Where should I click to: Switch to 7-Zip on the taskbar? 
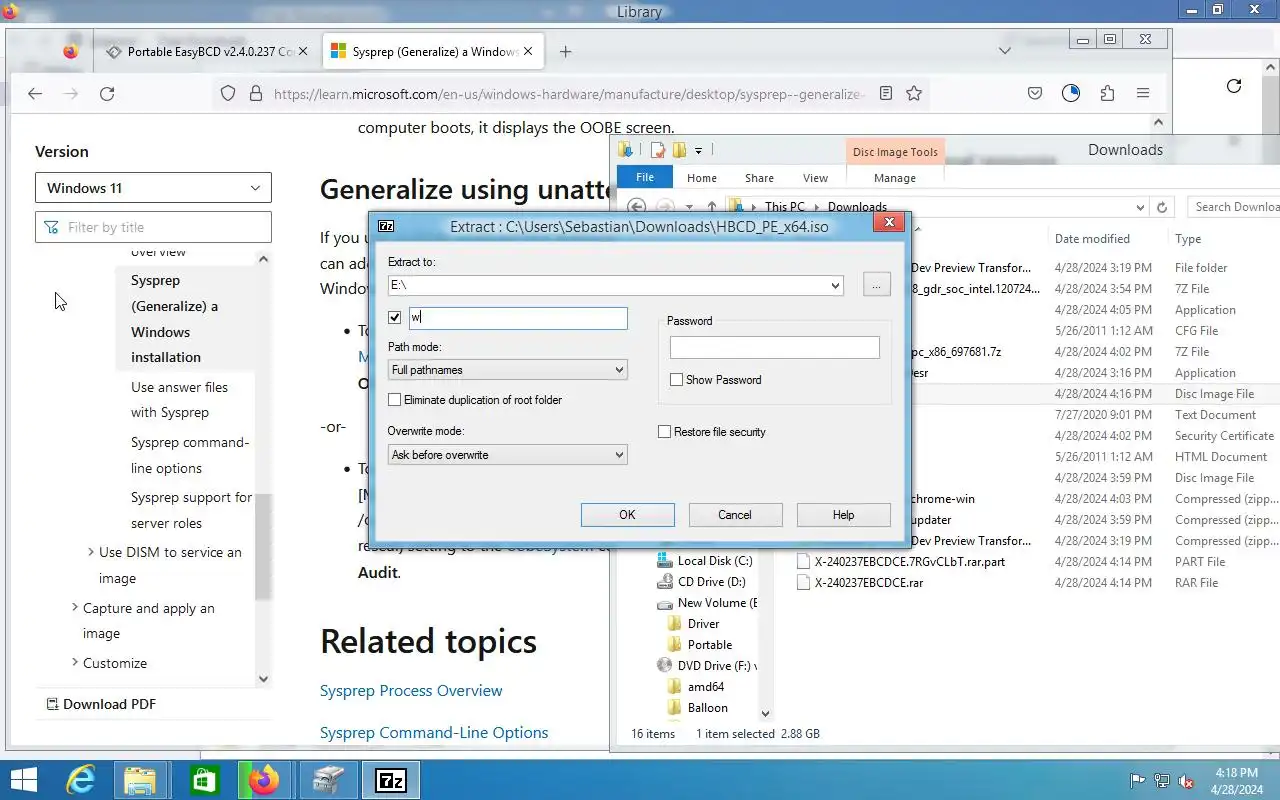[x=390, y=780]
